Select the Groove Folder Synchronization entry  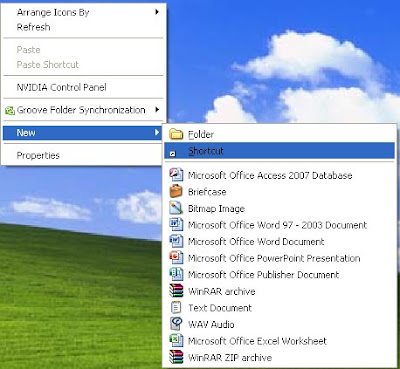click(x=83, y=110)
